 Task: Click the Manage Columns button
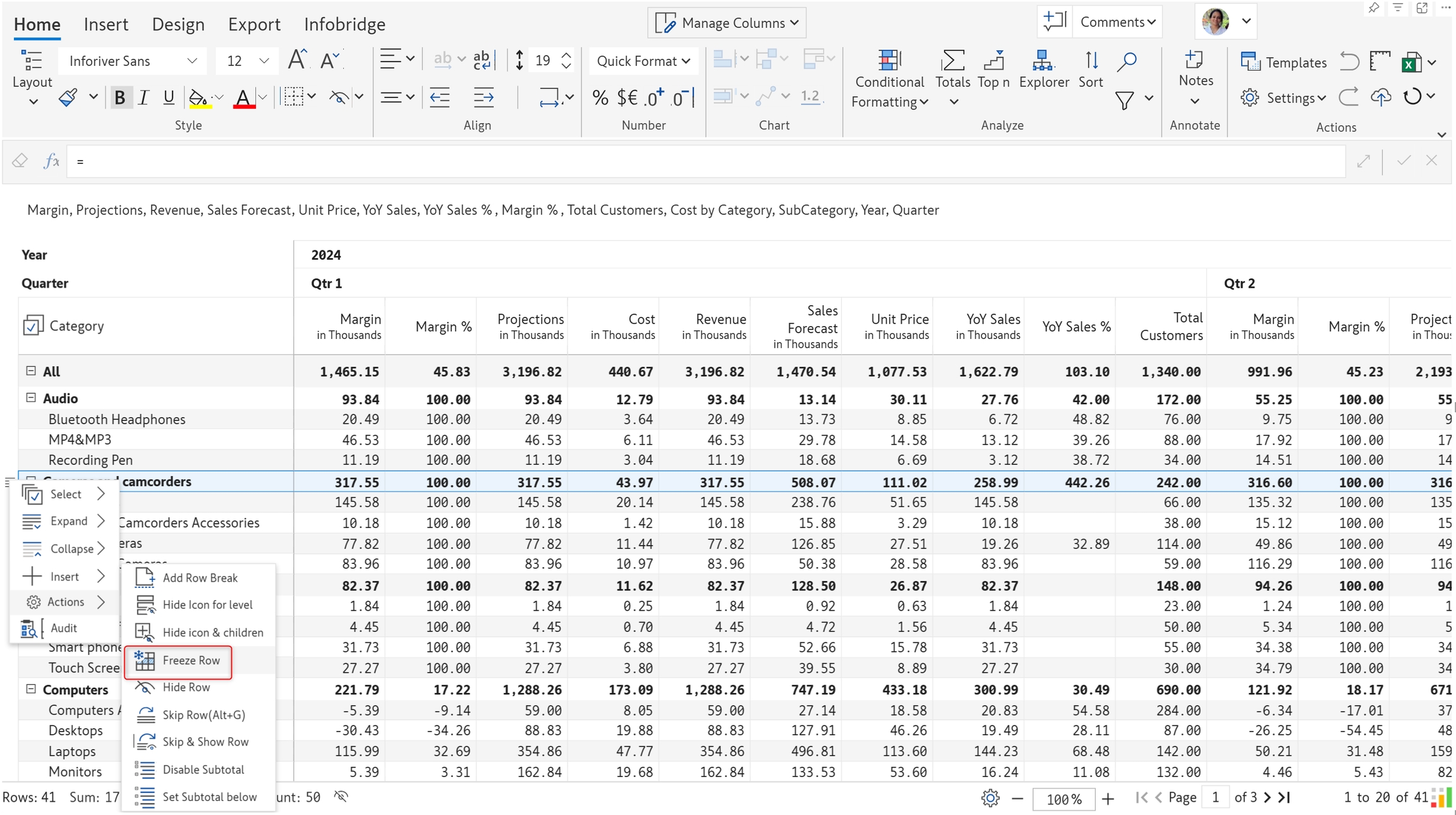(x=727, y=23)
